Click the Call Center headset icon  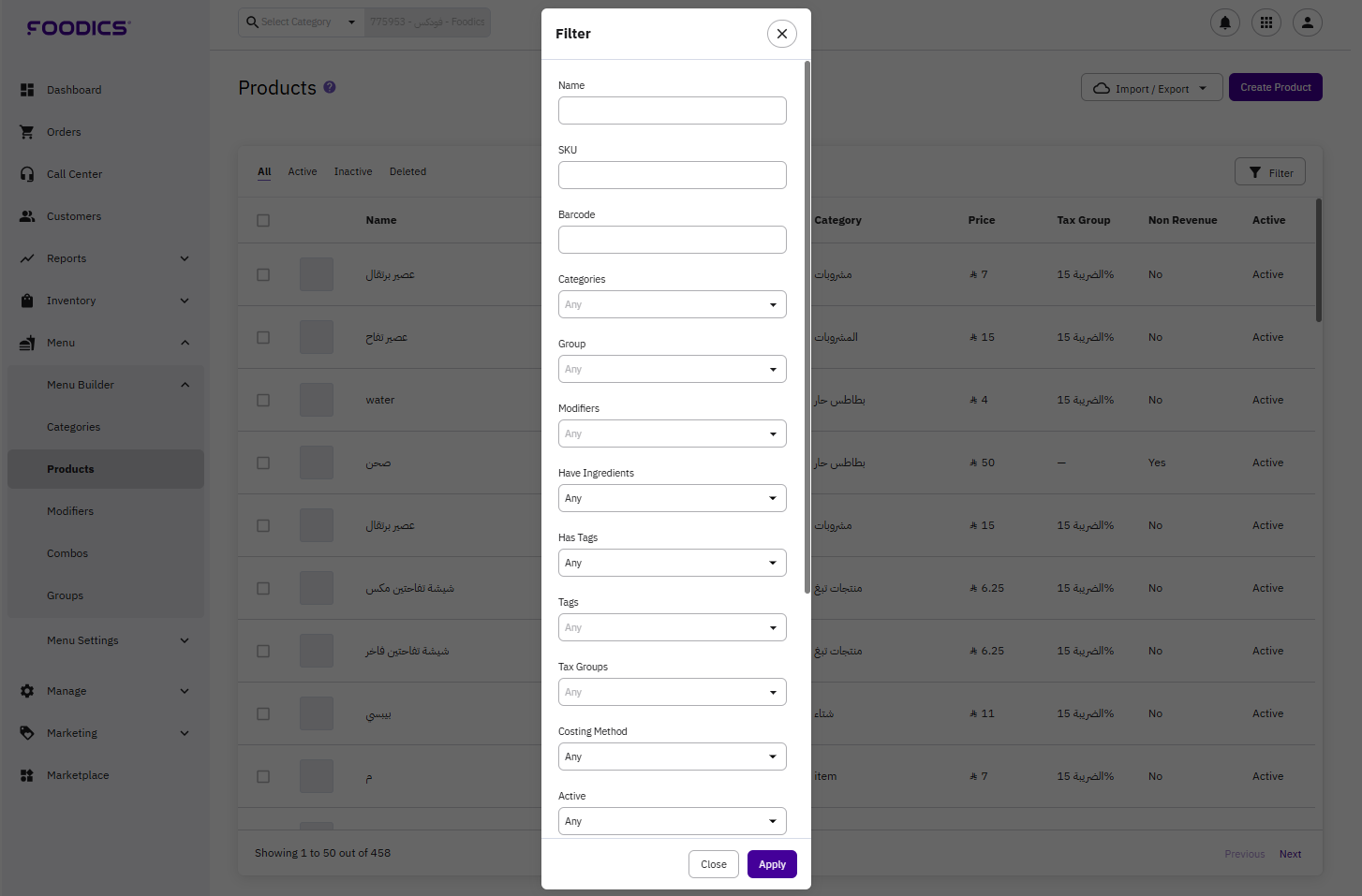coord(27,174)
